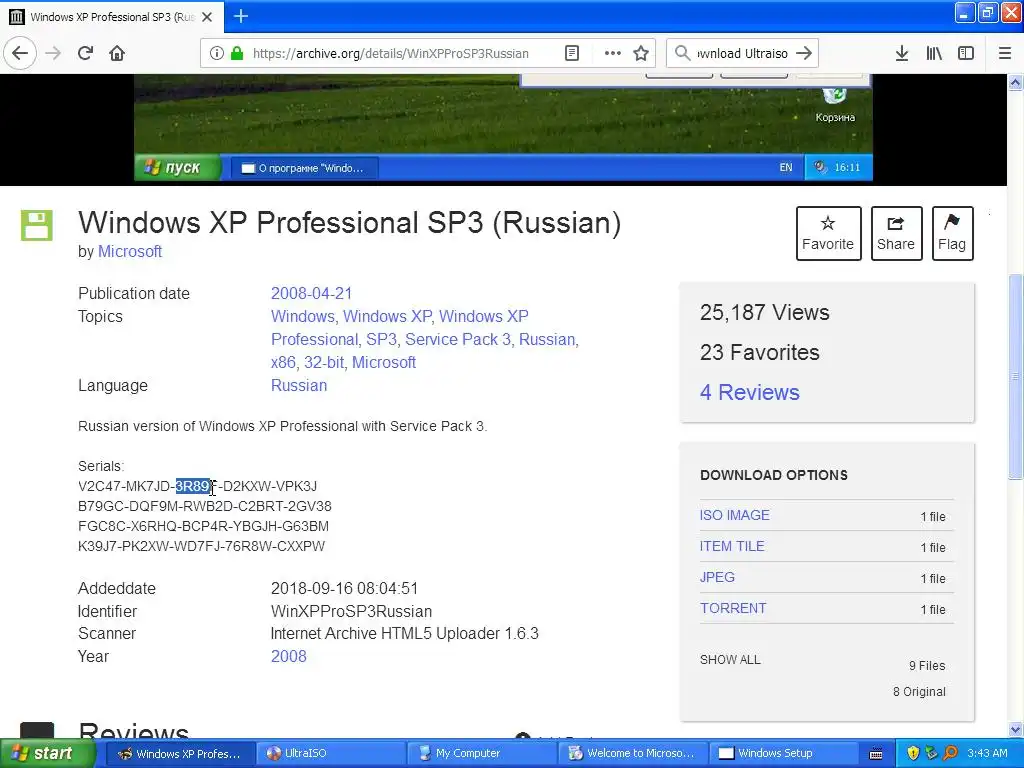Click serial B79GC-DQF9M-RWB2D-C2BRT-2GV38
The width and height of the screenshot is (1024, 768).
(204, 506)
